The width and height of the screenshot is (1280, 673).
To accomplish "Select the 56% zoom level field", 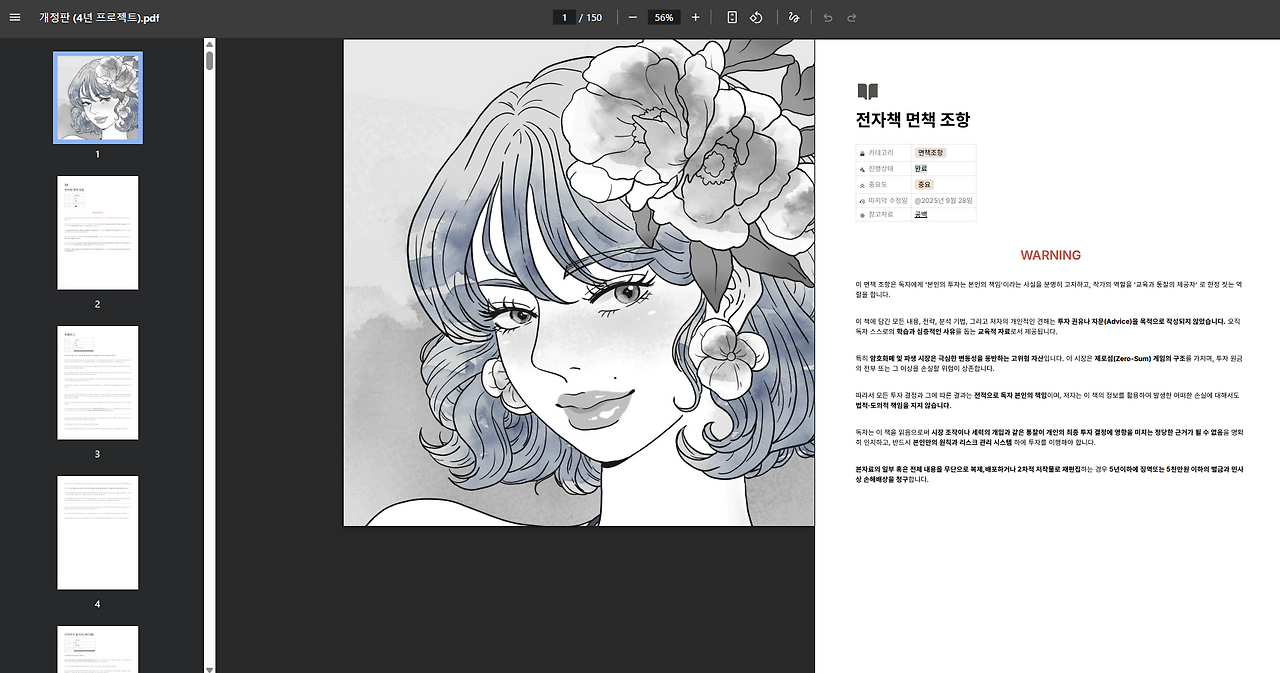I will (663, 17).
